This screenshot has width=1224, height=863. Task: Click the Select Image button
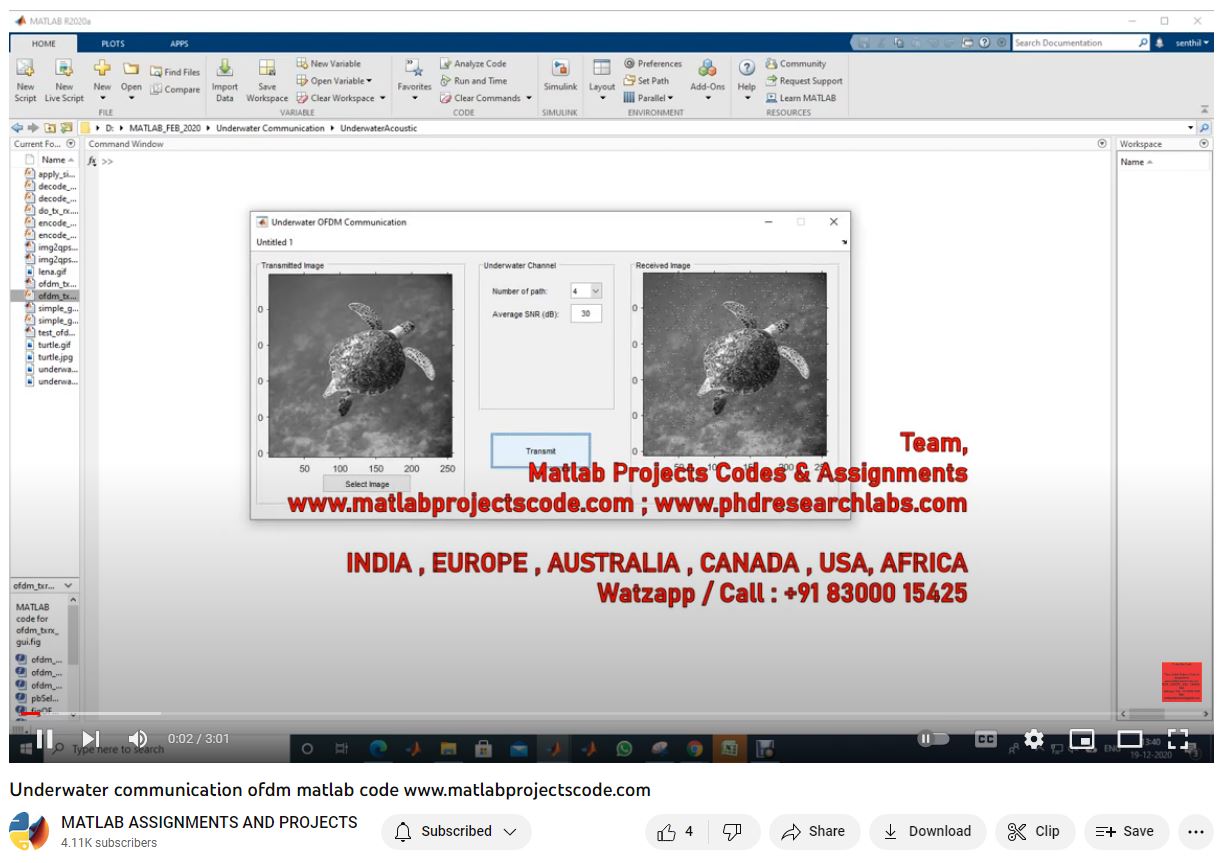click(x=366, y=484)
